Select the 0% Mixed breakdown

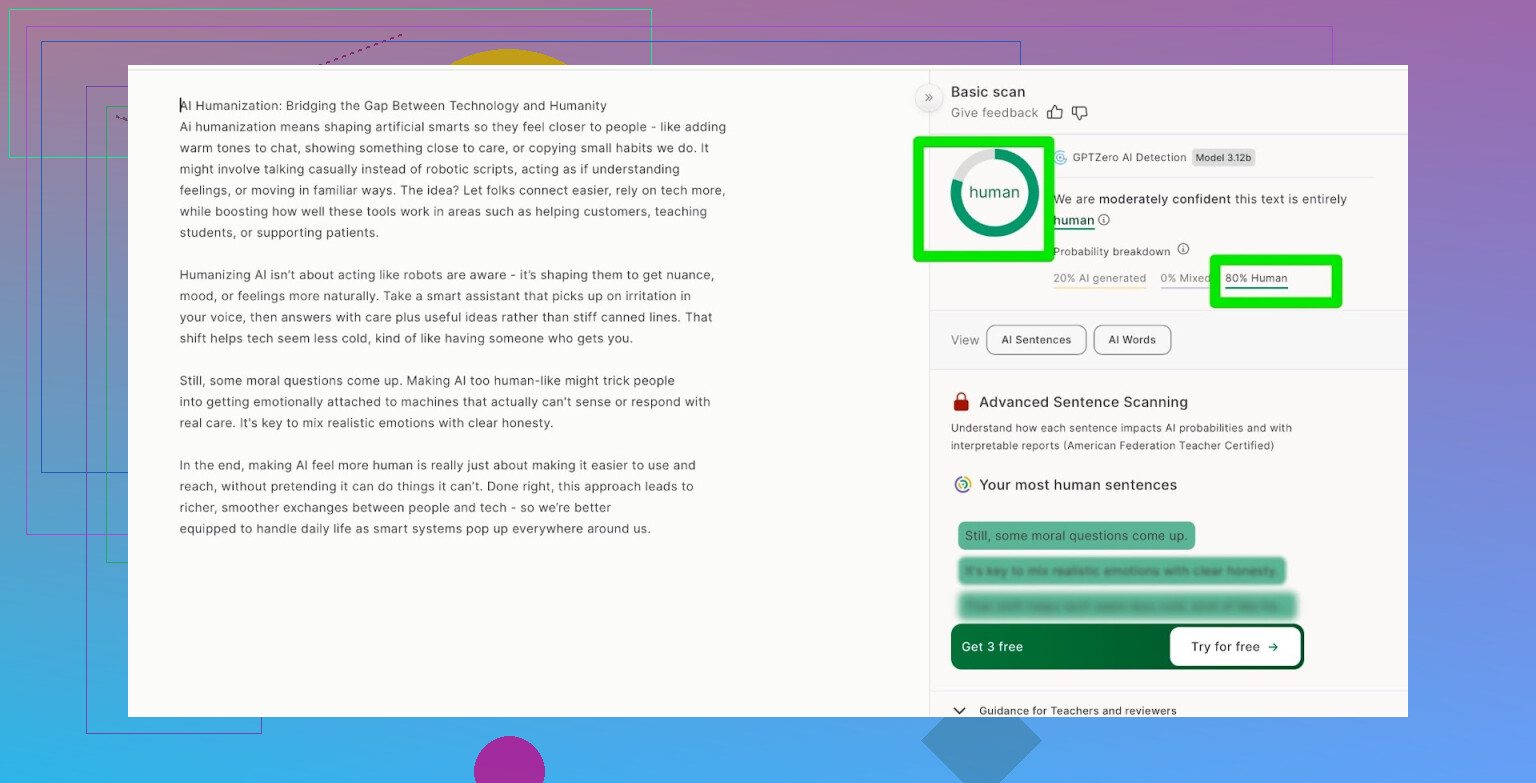click(x=1182, y=279)
